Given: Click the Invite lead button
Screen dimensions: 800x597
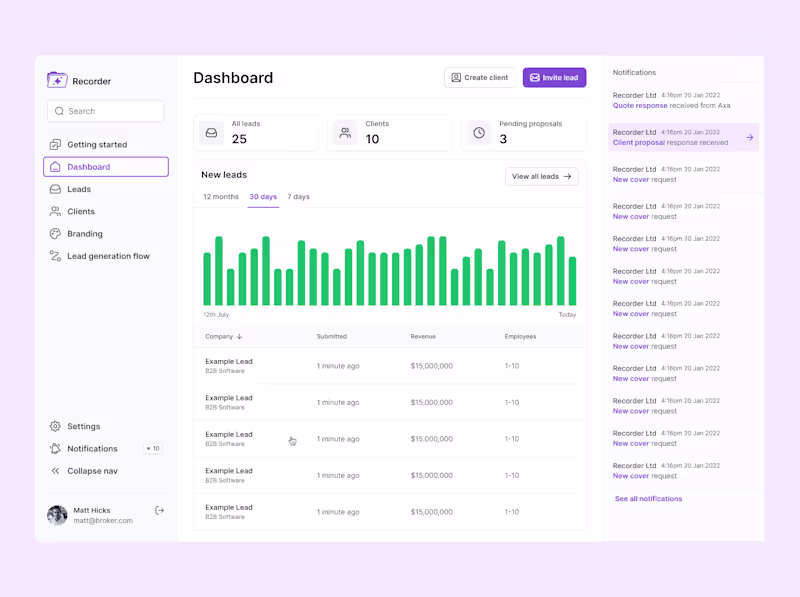Looking at the screenshot, I should click(x=554, y=77).
